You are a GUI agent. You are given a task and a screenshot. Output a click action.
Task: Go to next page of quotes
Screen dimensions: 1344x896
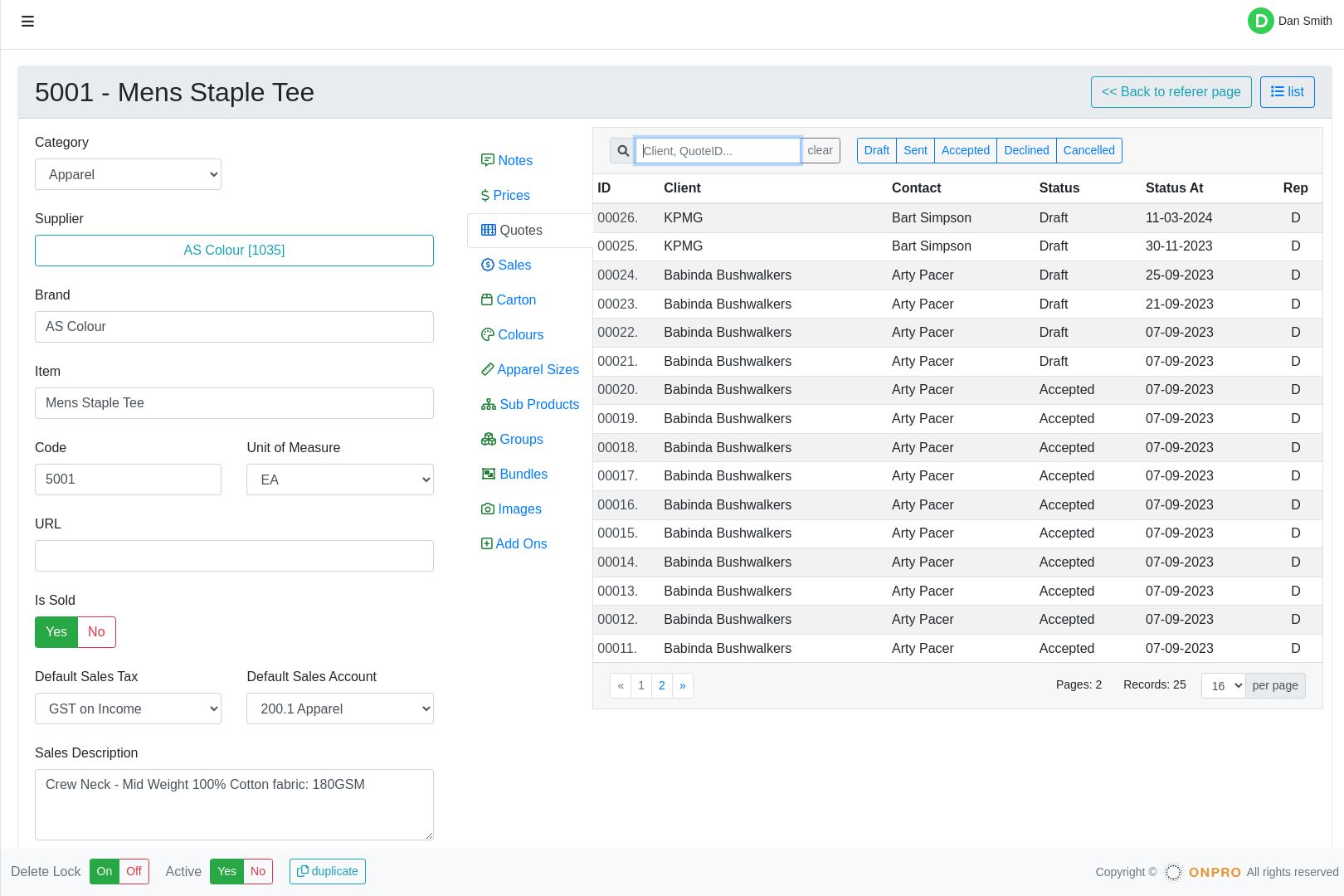pyautogui.click(x=683, y=685)
